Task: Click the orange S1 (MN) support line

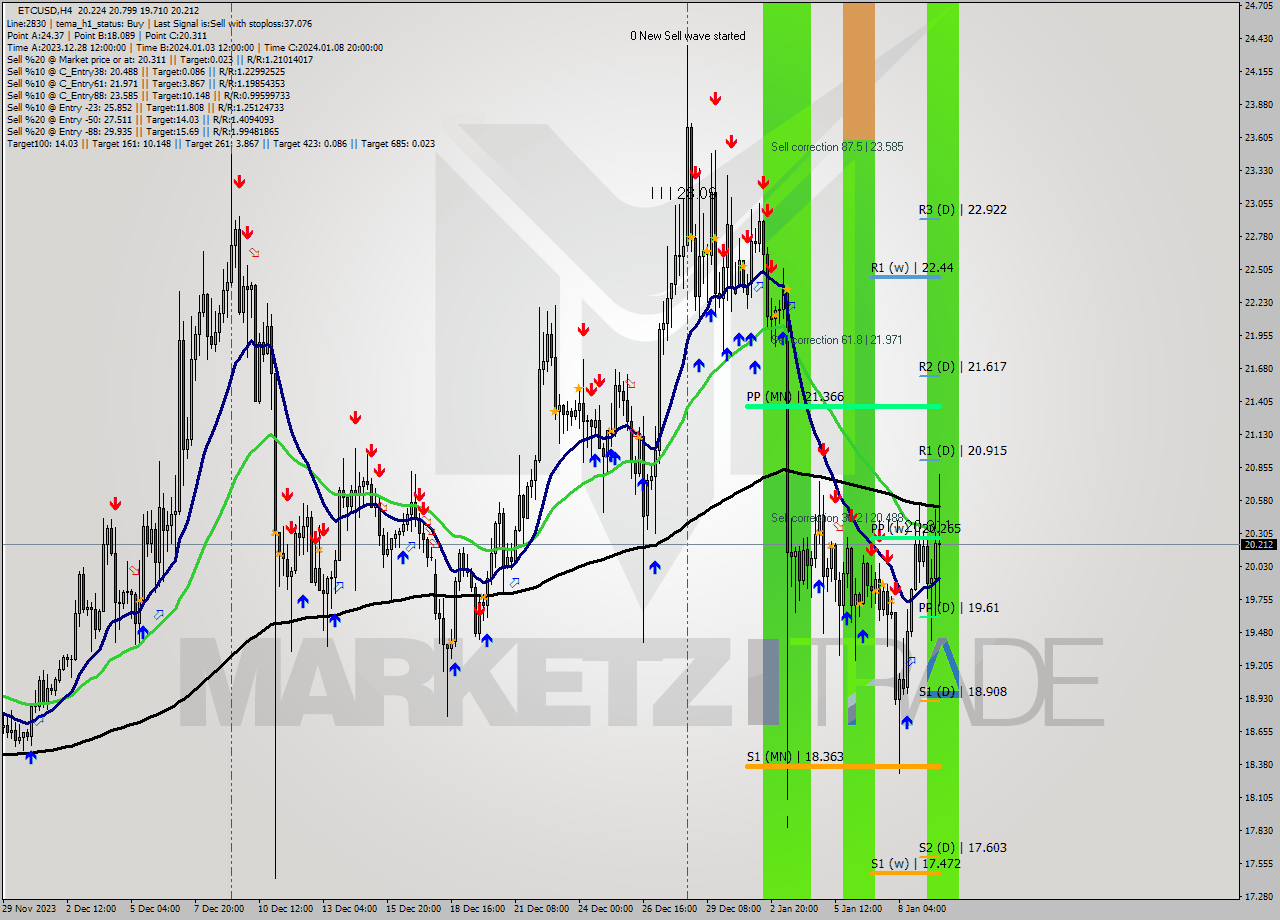Action: [843, 766]
